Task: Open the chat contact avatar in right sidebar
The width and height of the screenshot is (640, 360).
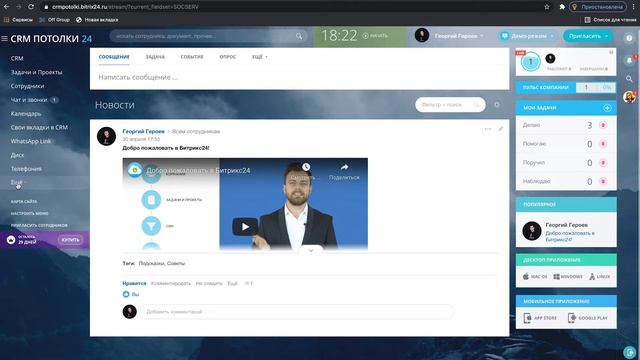Action: 629,97
